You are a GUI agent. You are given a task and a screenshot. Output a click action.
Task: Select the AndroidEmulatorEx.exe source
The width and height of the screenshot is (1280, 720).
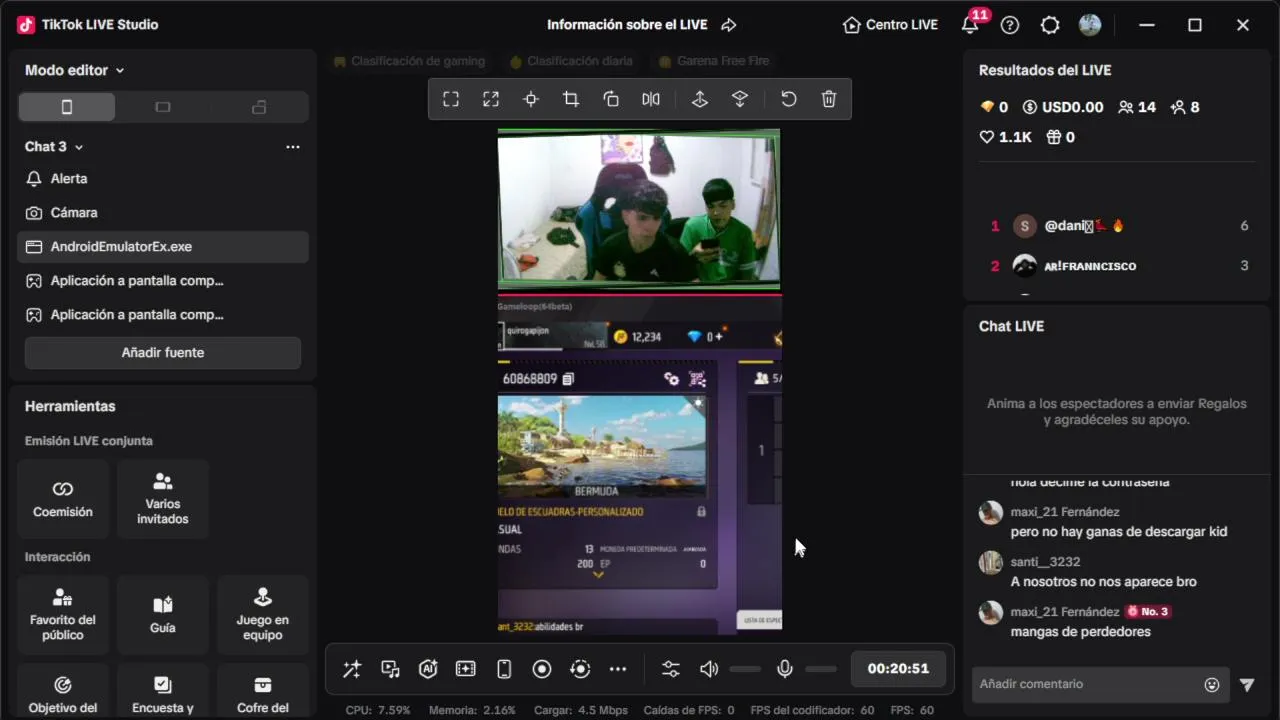coord(163,247)
